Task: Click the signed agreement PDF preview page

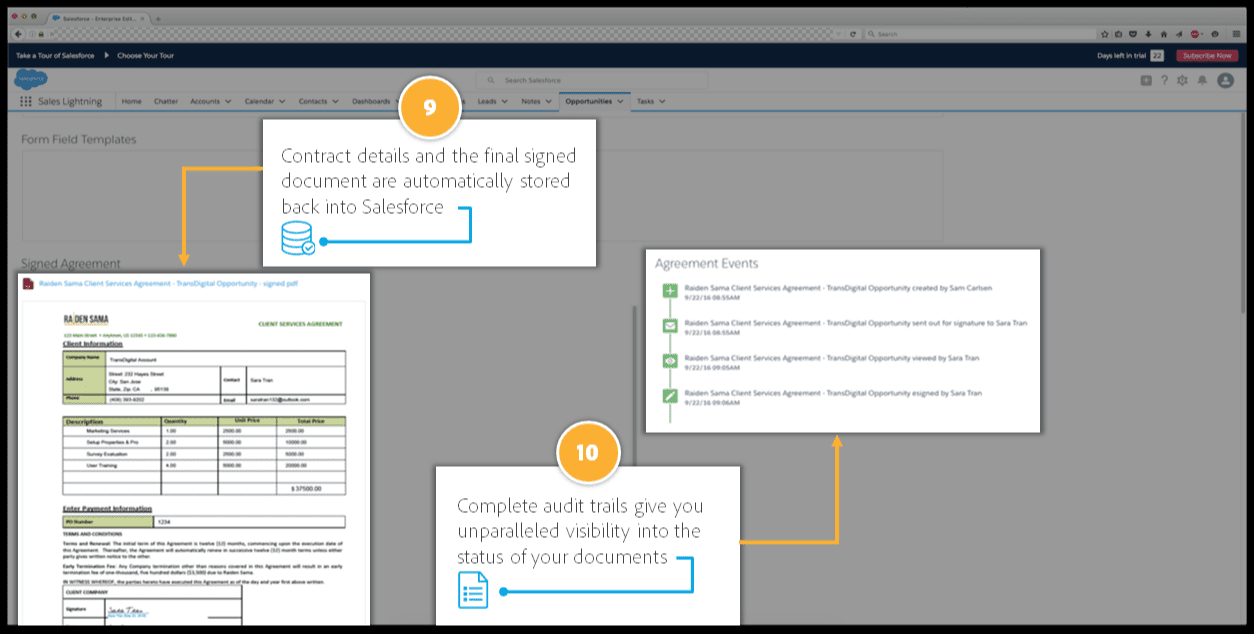Action: [195, 462]
